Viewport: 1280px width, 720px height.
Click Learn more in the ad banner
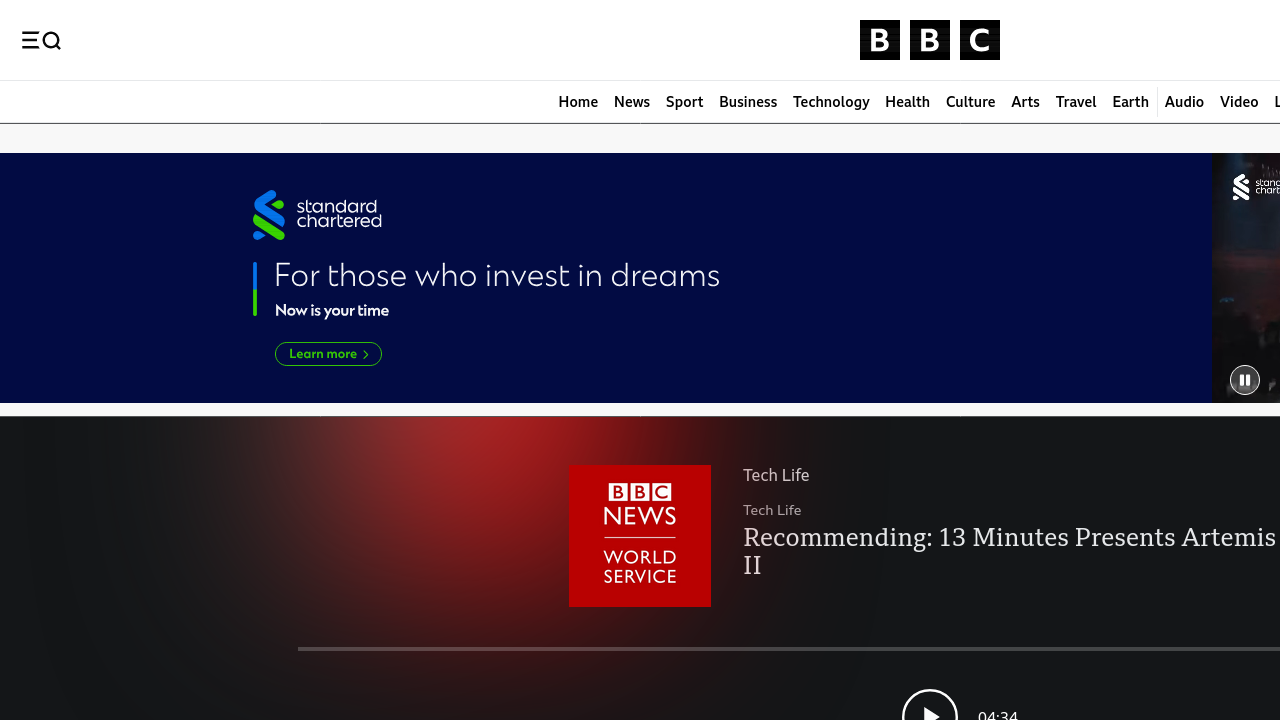click(x=328, y=354)
